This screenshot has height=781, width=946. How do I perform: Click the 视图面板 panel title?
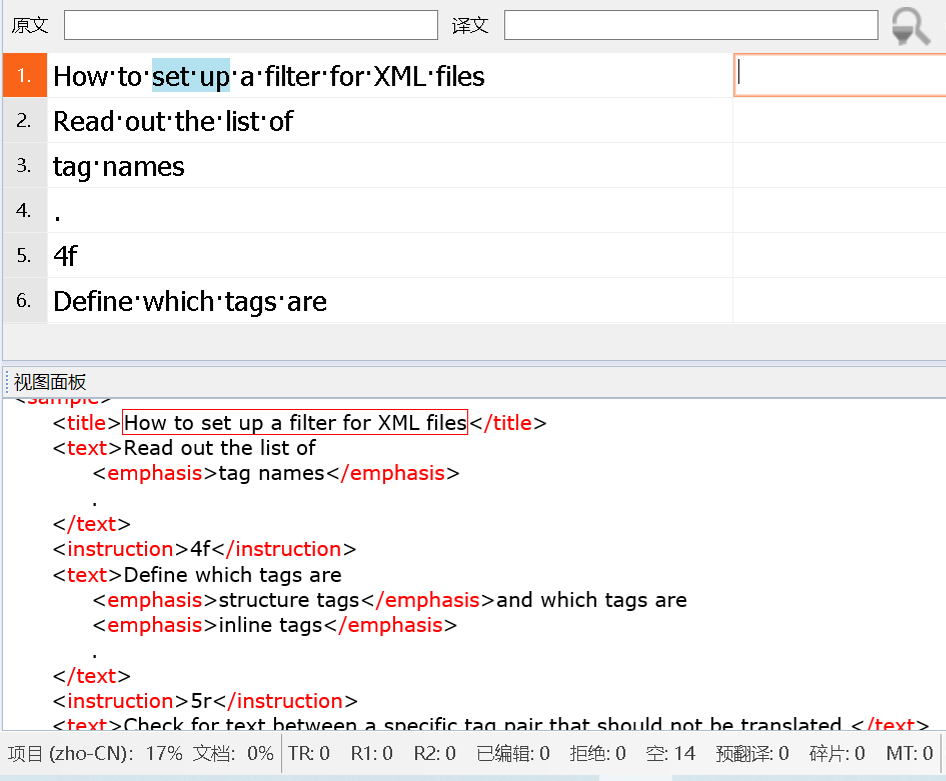50,382
